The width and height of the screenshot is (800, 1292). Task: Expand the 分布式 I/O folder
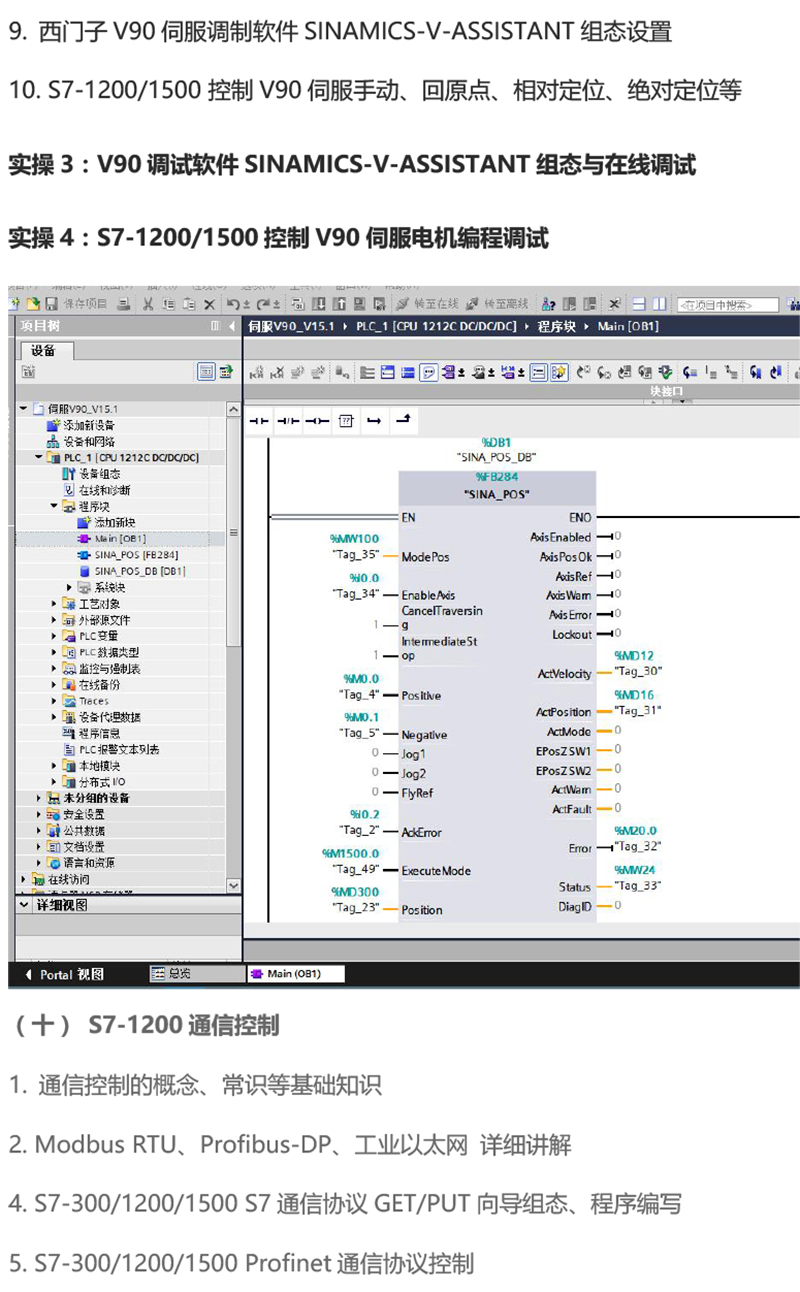coord(55,781)
